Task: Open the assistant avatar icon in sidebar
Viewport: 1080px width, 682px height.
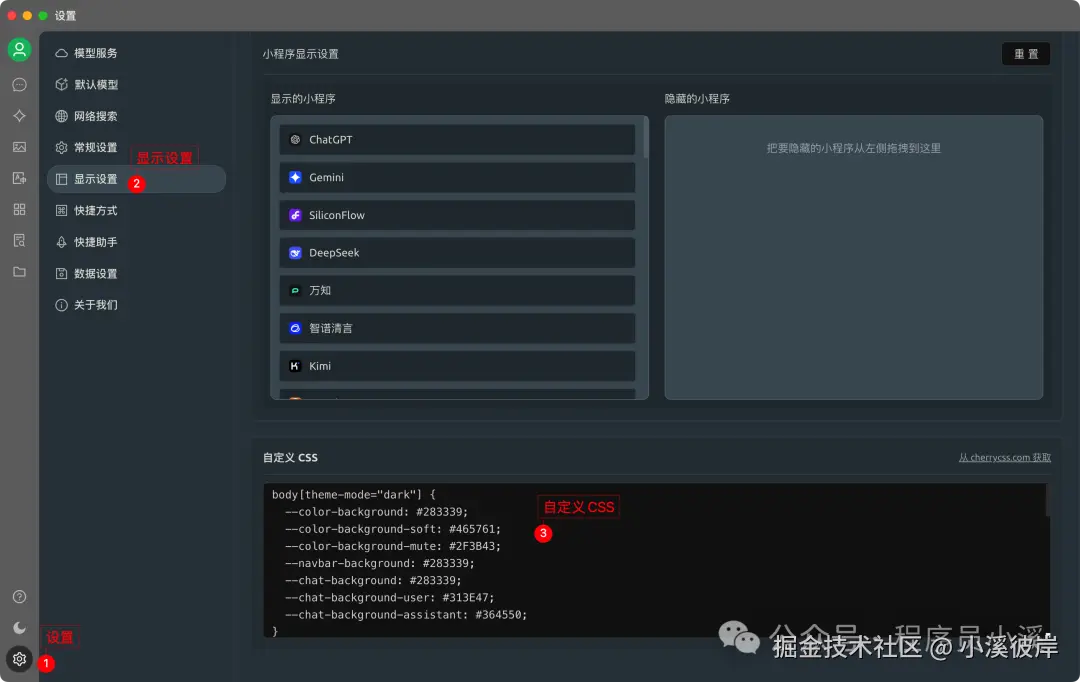Action: (x=19, y=48)
